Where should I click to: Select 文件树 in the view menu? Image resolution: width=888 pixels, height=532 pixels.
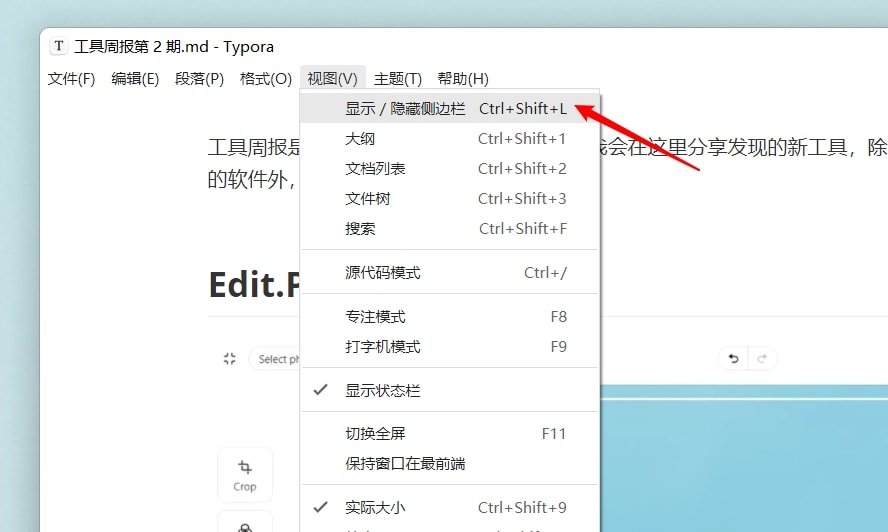(x=450, y=198)
